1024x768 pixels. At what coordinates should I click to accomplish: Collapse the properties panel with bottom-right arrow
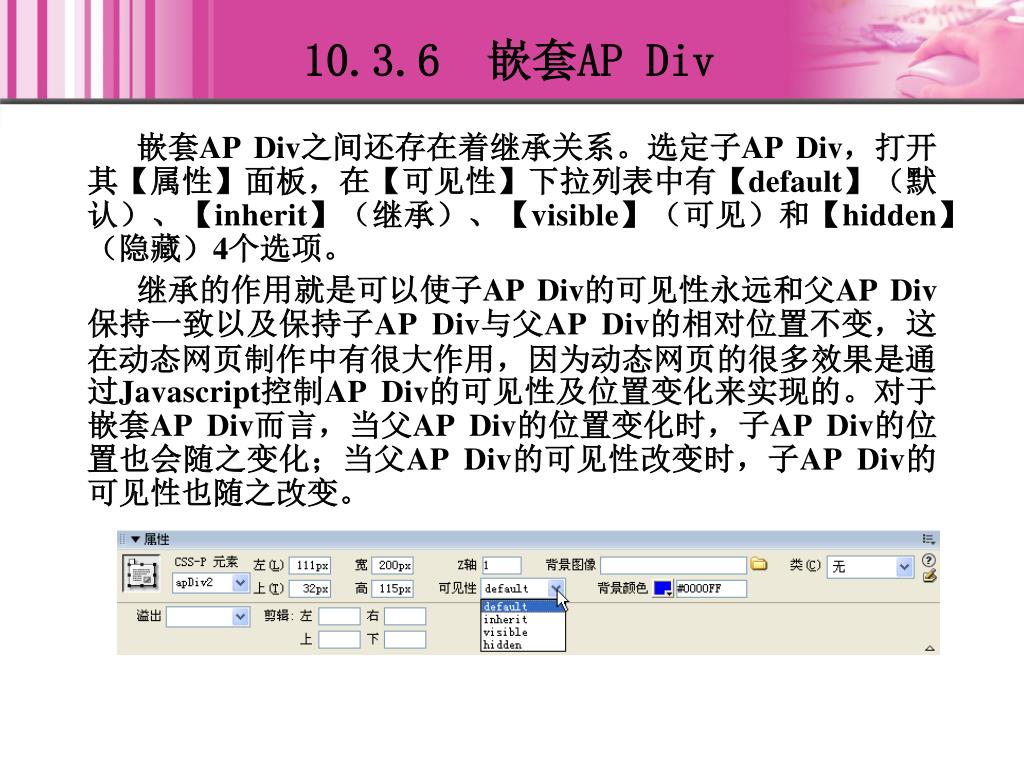point(930,648)
